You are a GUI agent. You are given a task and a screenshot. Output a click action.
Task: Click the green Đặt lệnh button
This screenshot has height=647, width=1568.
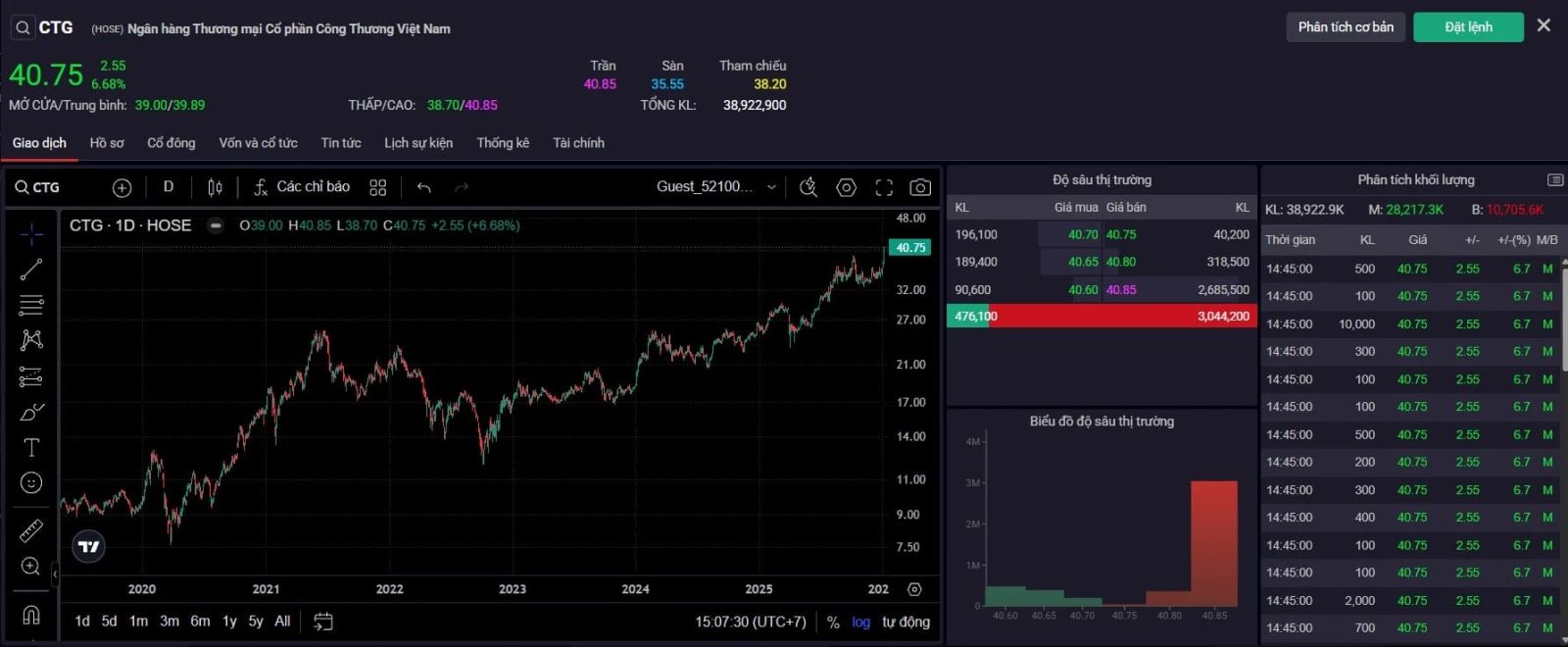[x=1468, y=27]
